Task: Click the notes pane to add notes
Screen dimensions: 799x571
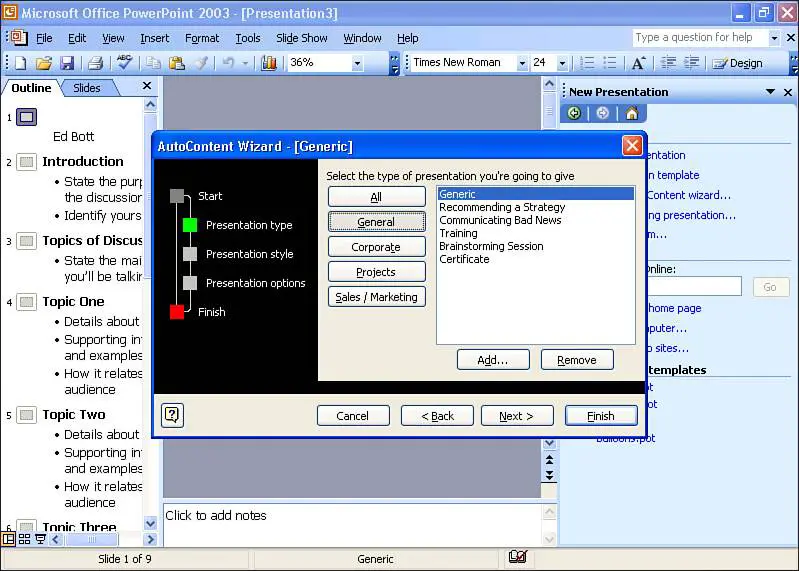Action: tap(352, 524)
